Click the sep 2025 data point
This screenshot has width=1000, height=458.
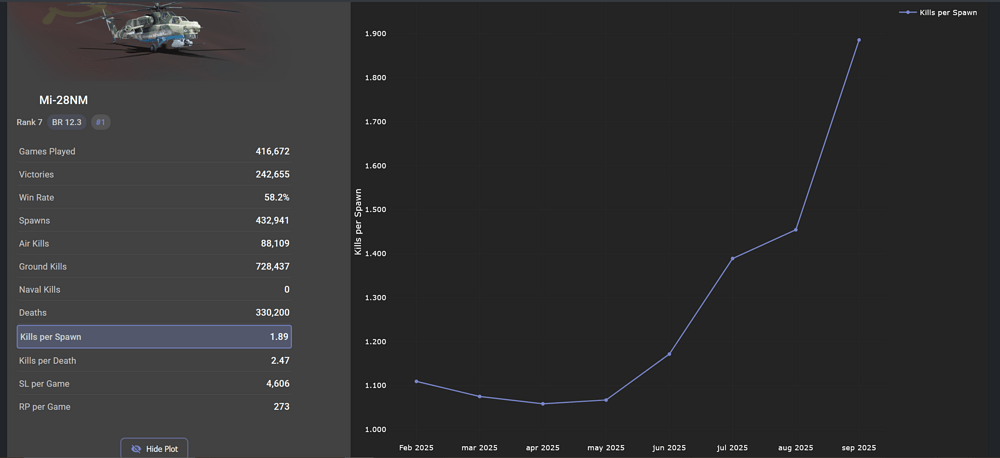click(x=859, y=40)
